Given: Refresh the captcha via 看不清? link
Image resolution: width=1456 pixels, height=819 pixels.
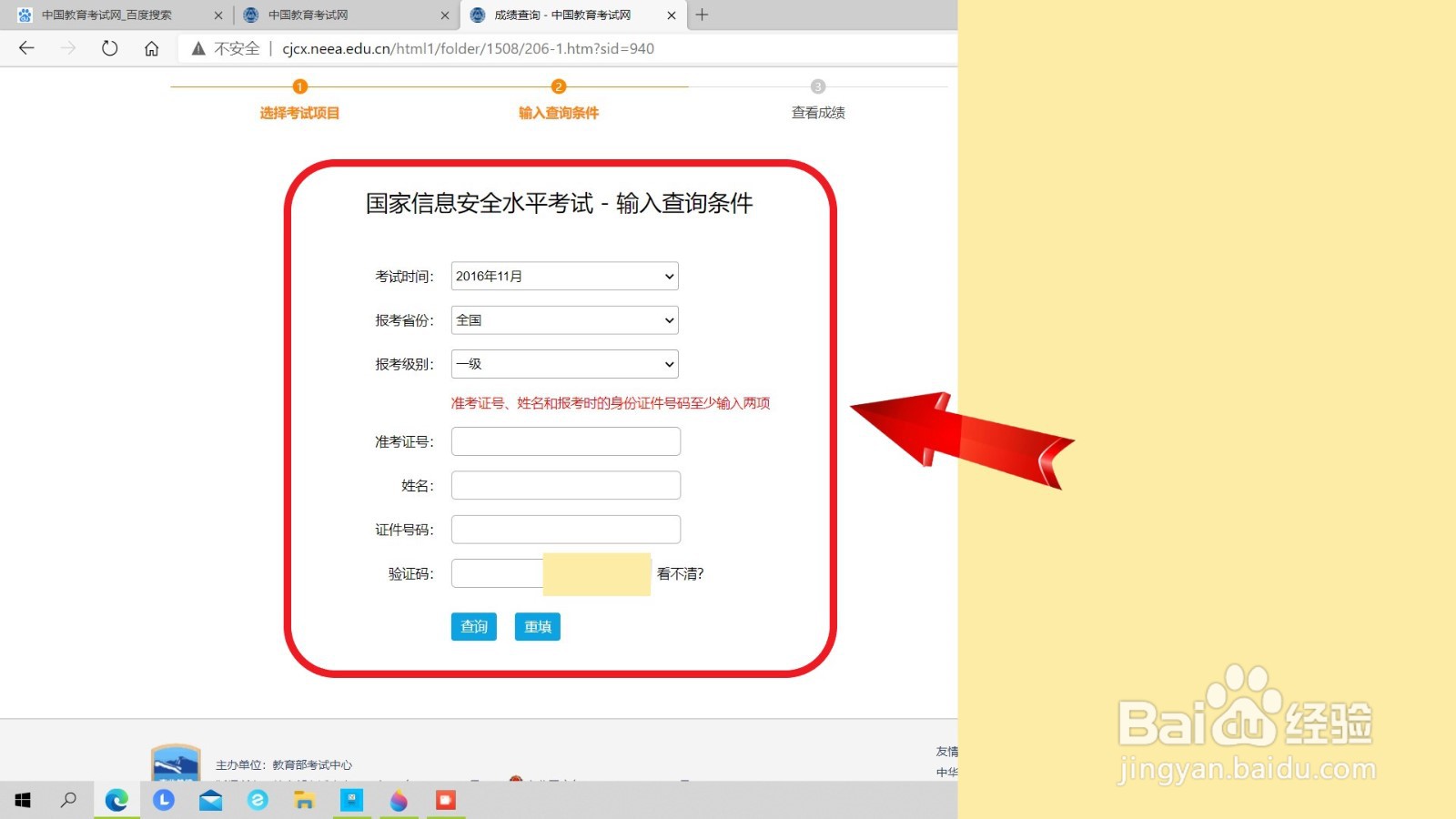Looking at the screenshot, I should point(679,573).
